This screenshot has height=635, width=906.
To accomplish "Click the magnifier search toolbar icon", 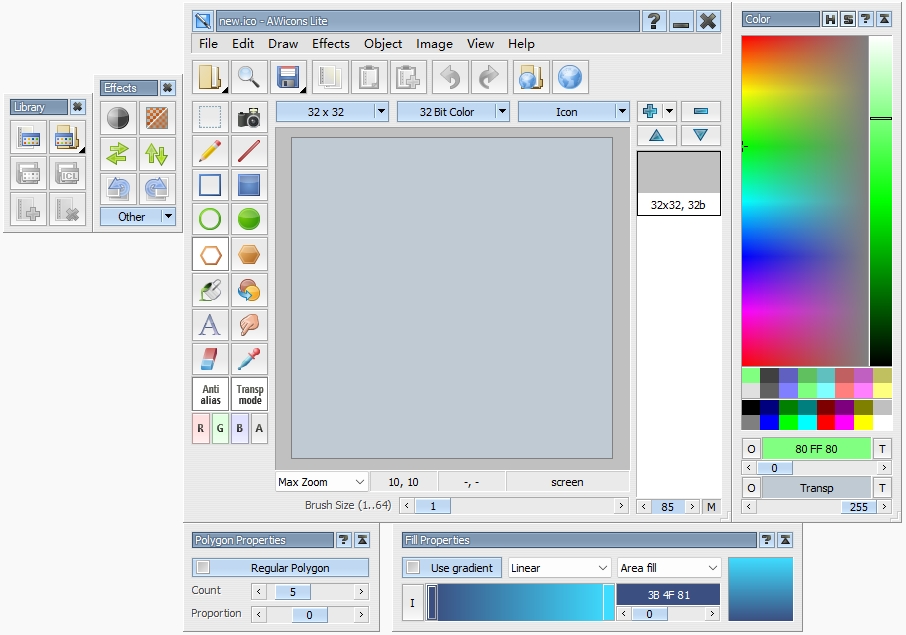I will 249,77.
